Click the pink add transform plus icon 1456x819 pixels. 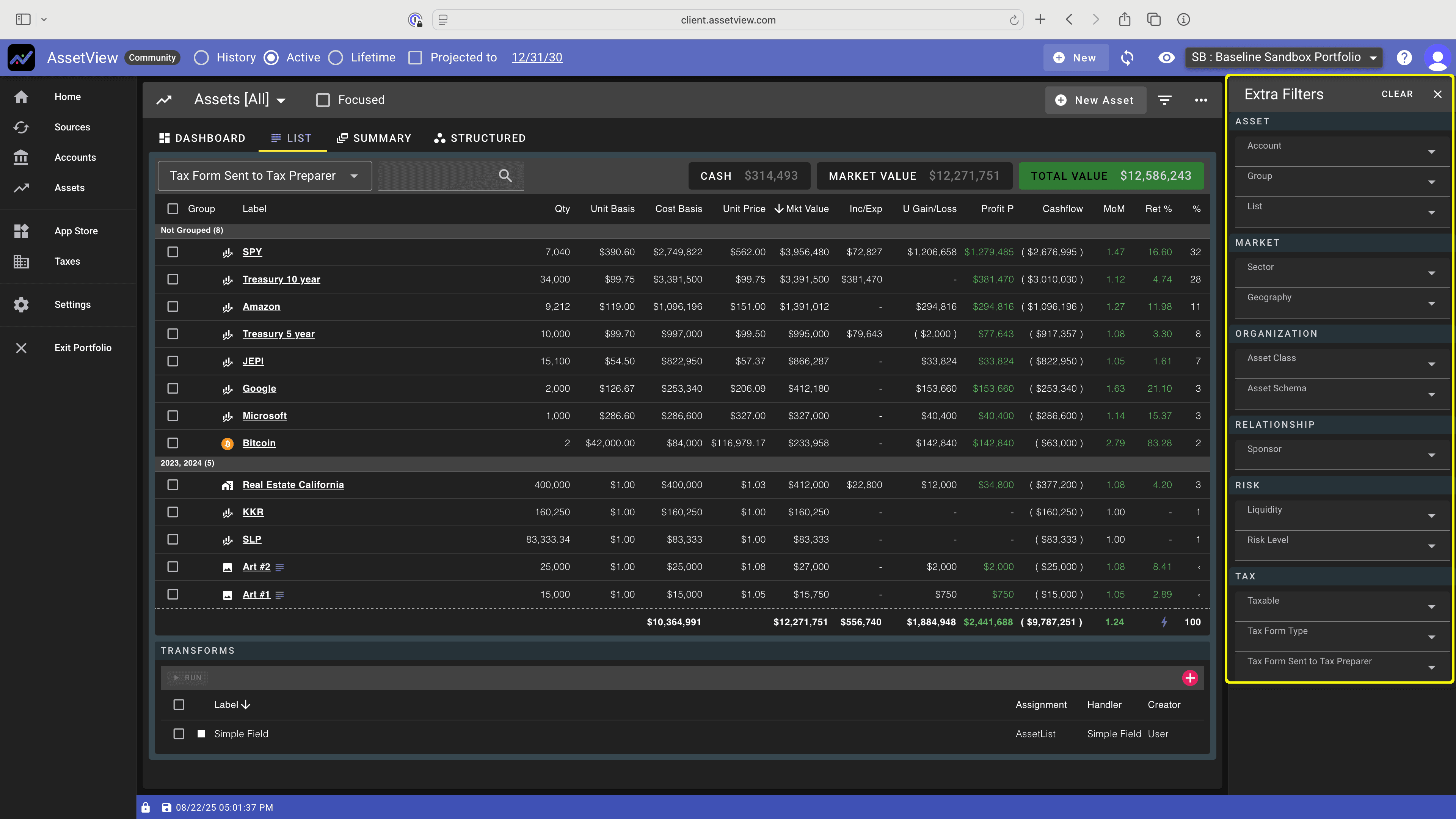[x=1190, y=678]
